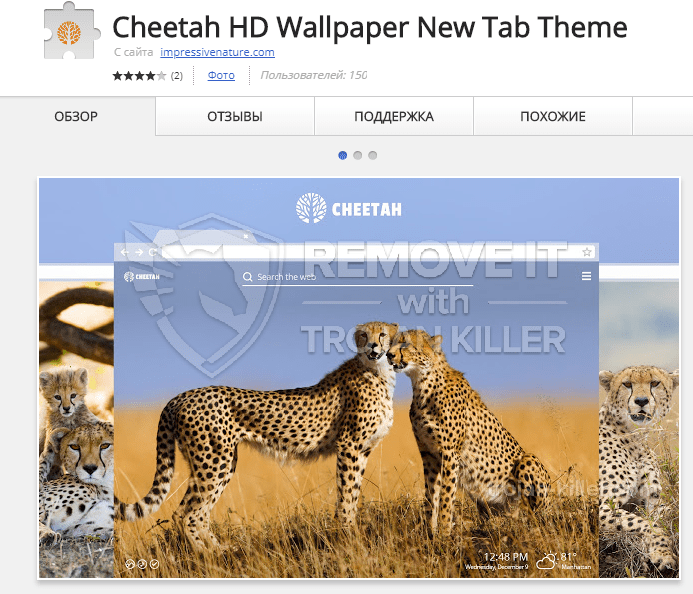The image size is (693, 594).
Task: Click the bookmark star icon in preview
Action: 586,252
